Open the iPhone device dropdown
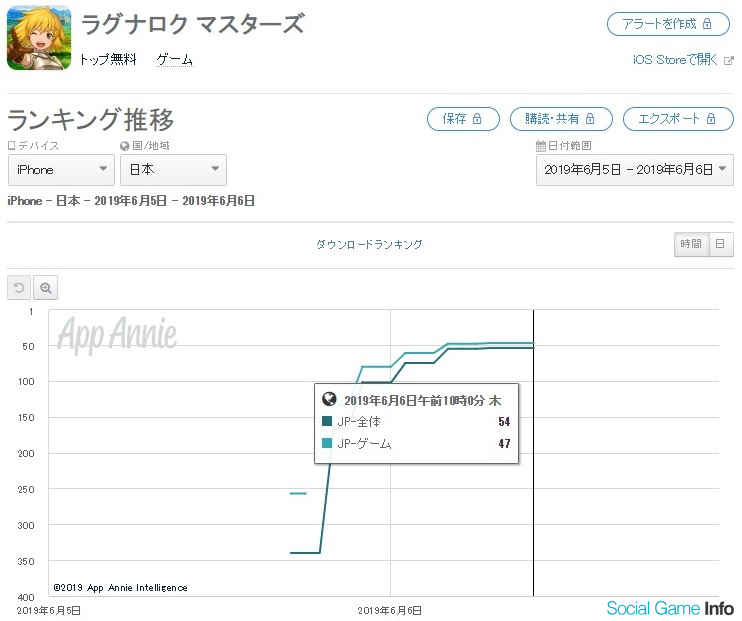Viewport: 742px width, 621px height. 61,170
